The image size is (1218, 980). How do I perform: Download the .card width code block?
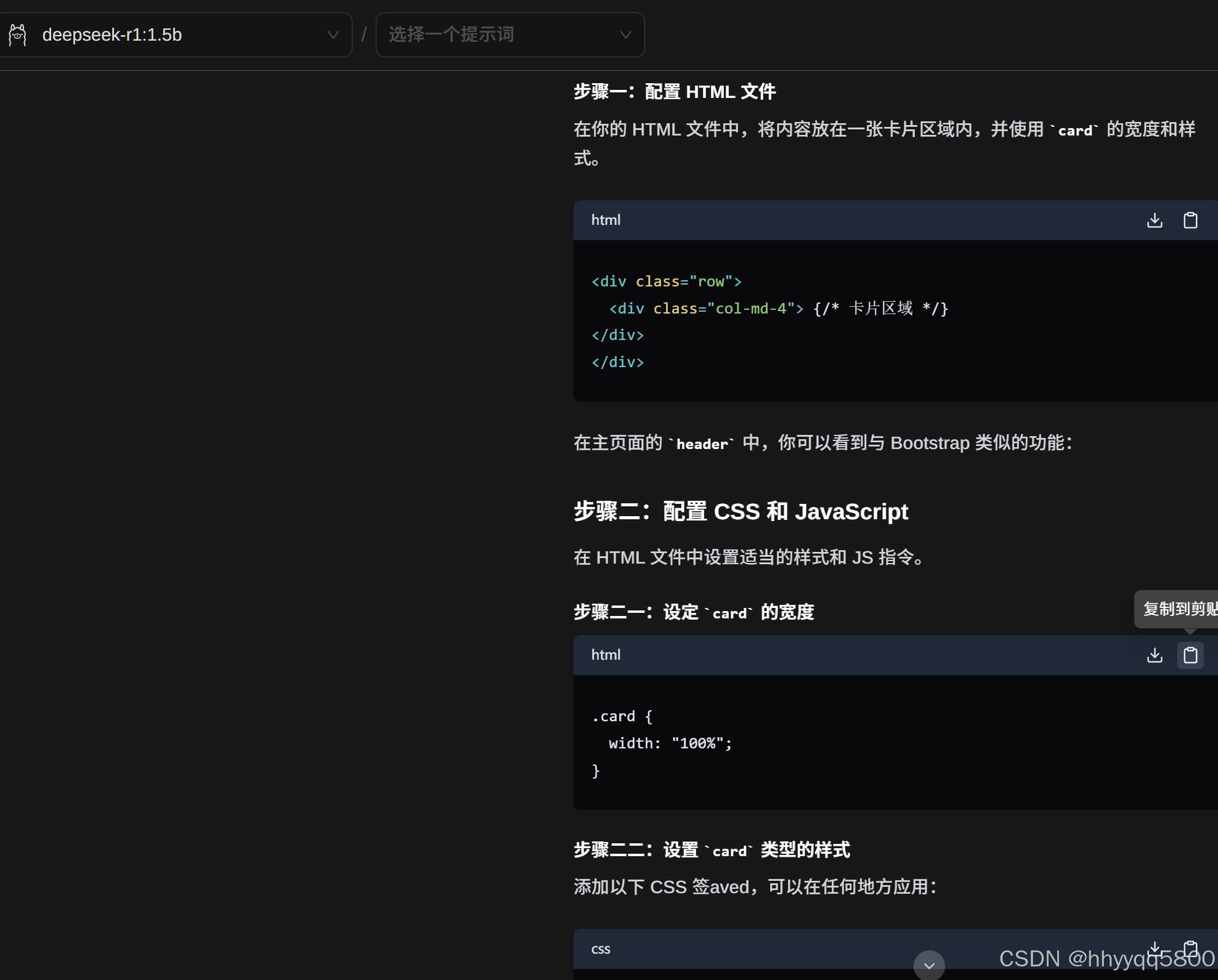(x=1155, y=655)
